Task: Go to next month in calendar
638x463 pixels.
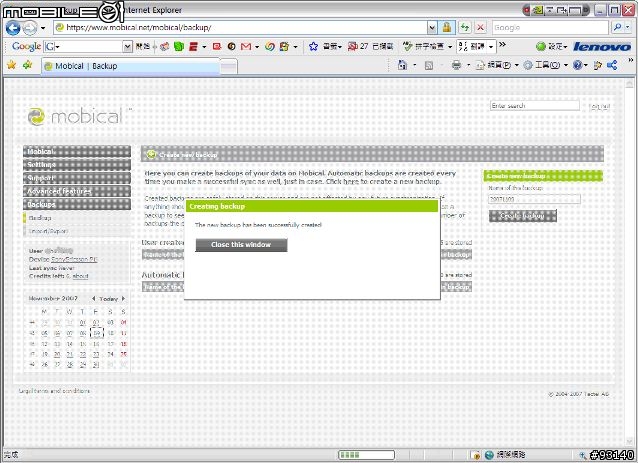Action: point(123,299)
